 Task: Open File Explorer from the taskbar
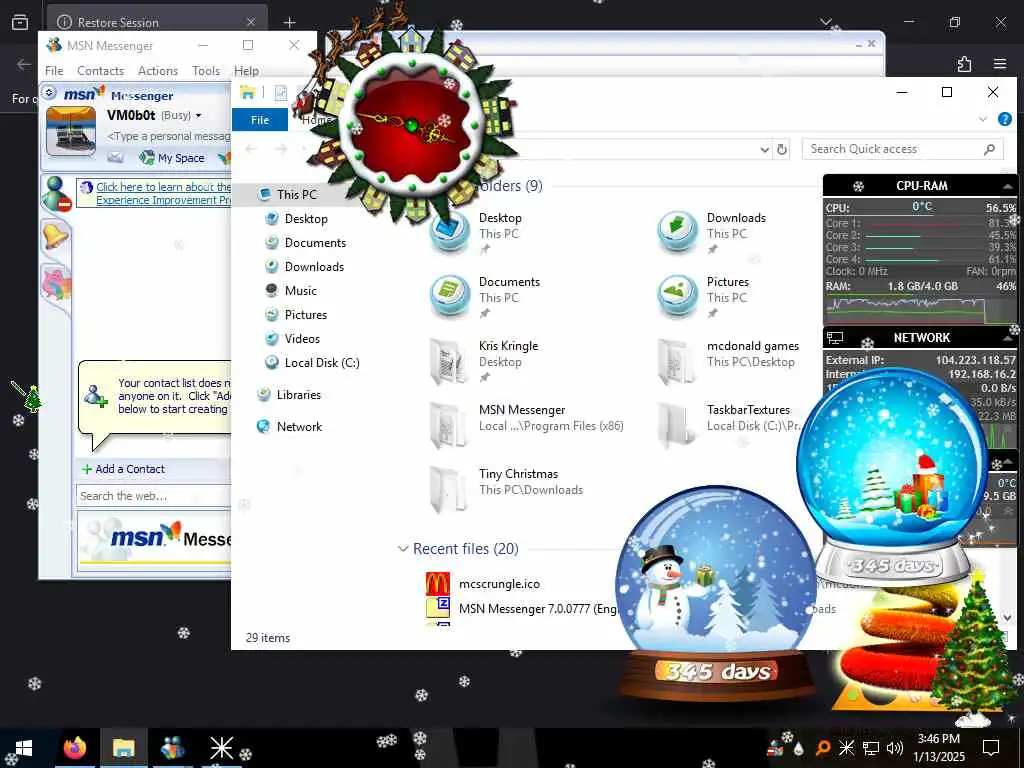[123, 748]
